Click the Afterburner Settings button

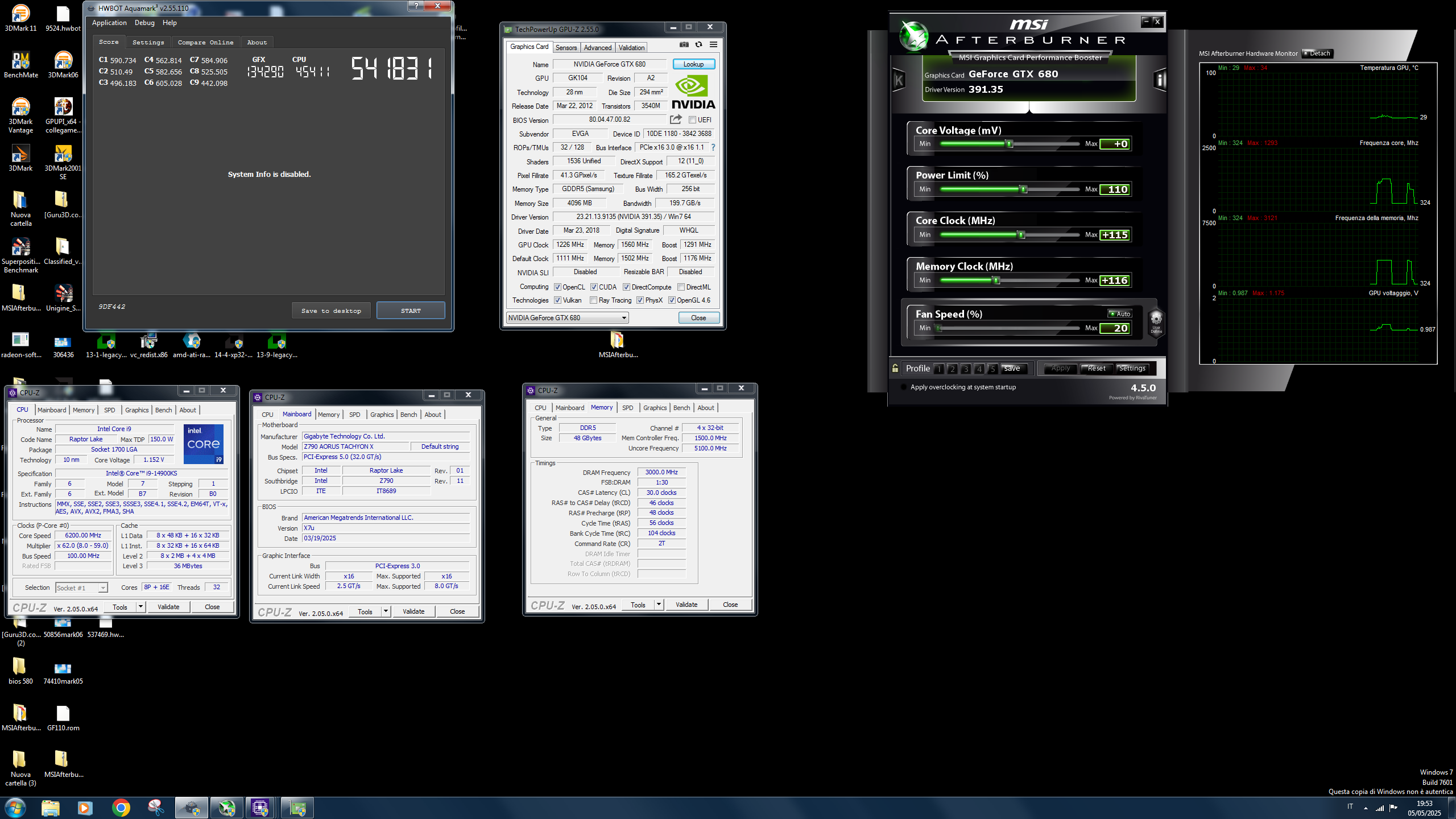(1132, 368)
